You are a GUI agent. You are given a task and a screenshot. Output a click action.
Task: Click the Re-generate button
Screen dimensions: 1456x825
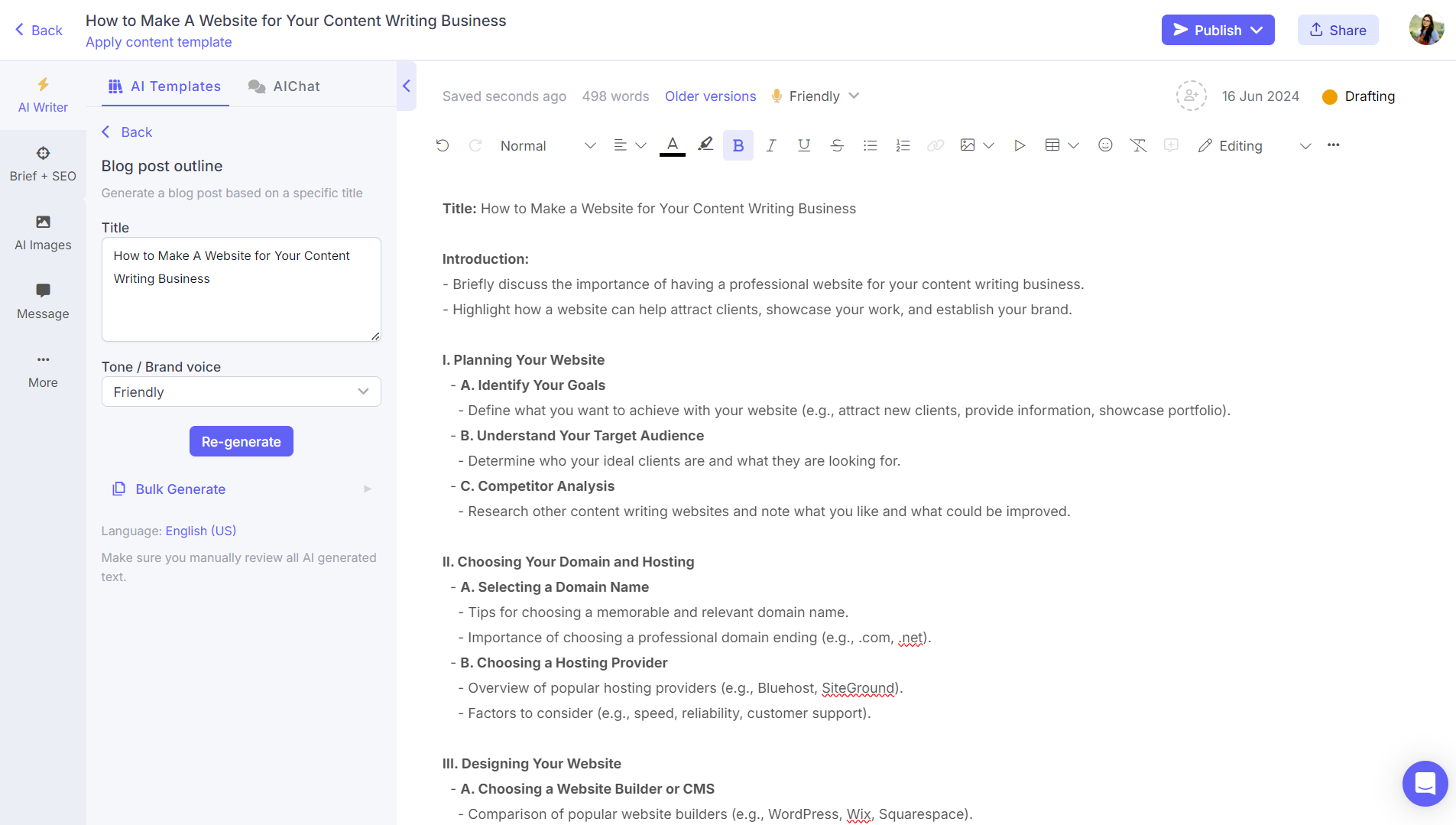pos(241,441)
